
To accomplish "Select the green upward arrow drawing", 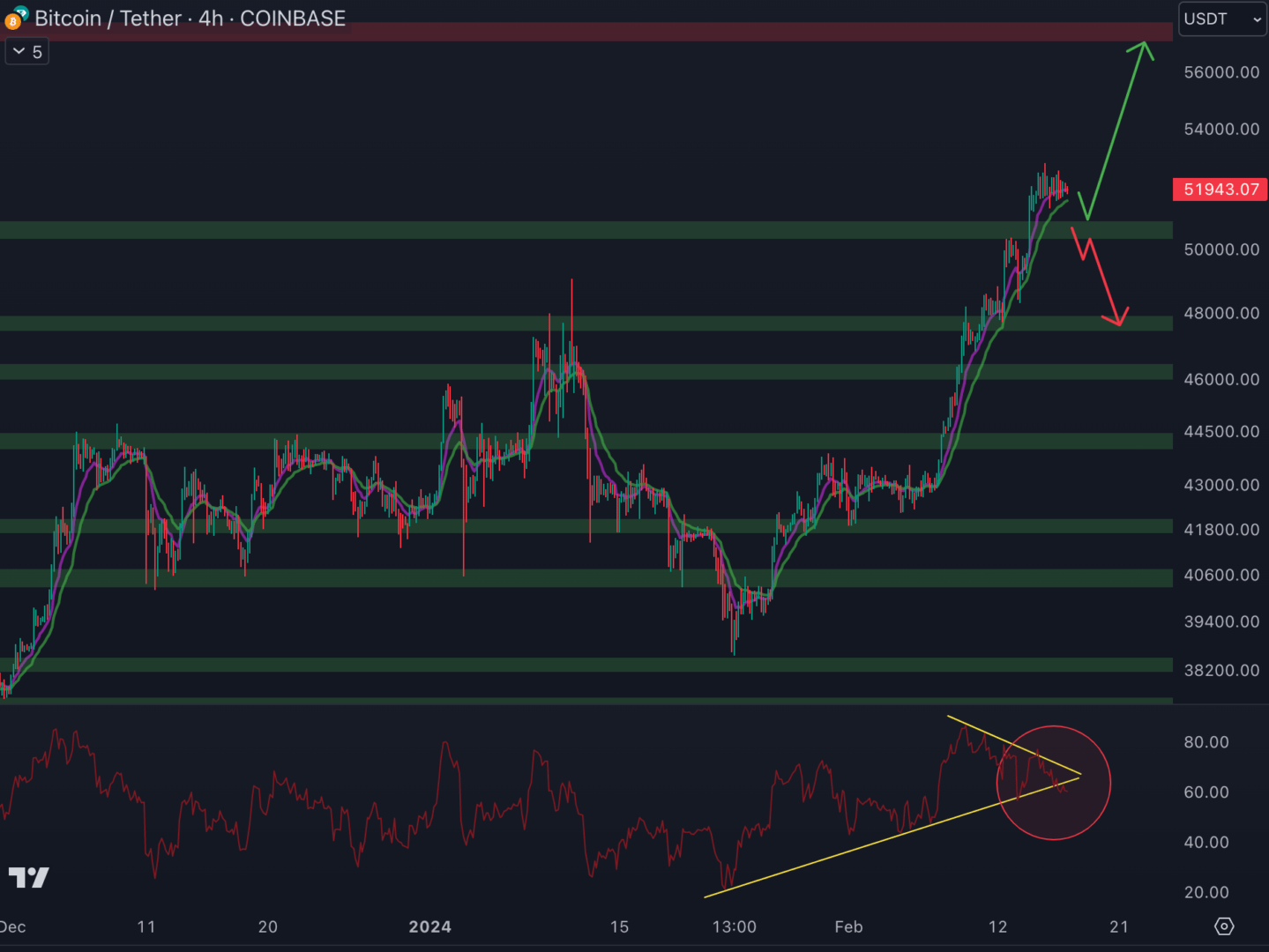I will (x=1116, y=126).
